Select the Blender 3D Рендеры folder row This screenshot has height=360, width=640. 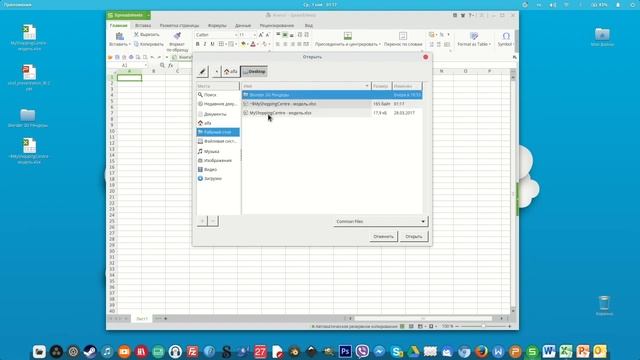tap(332, 95)
